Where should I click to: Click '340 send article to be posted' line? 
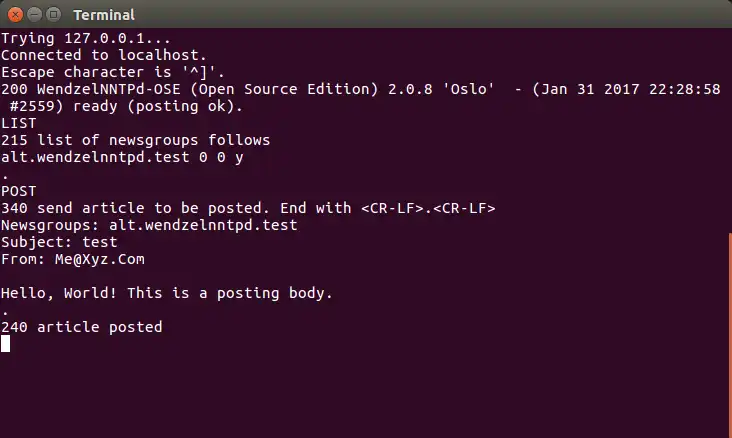click(x=248, y=208)
